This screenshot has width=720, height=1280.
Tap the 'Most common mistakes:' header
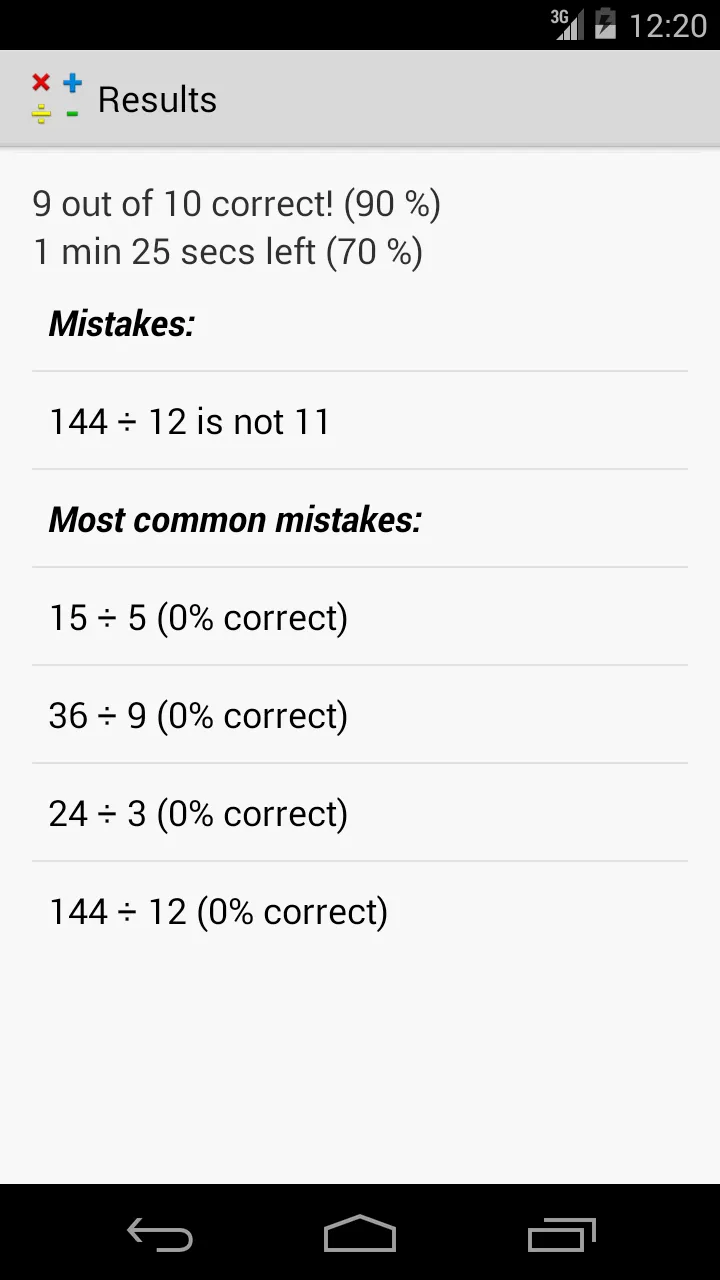coord(235,520)
